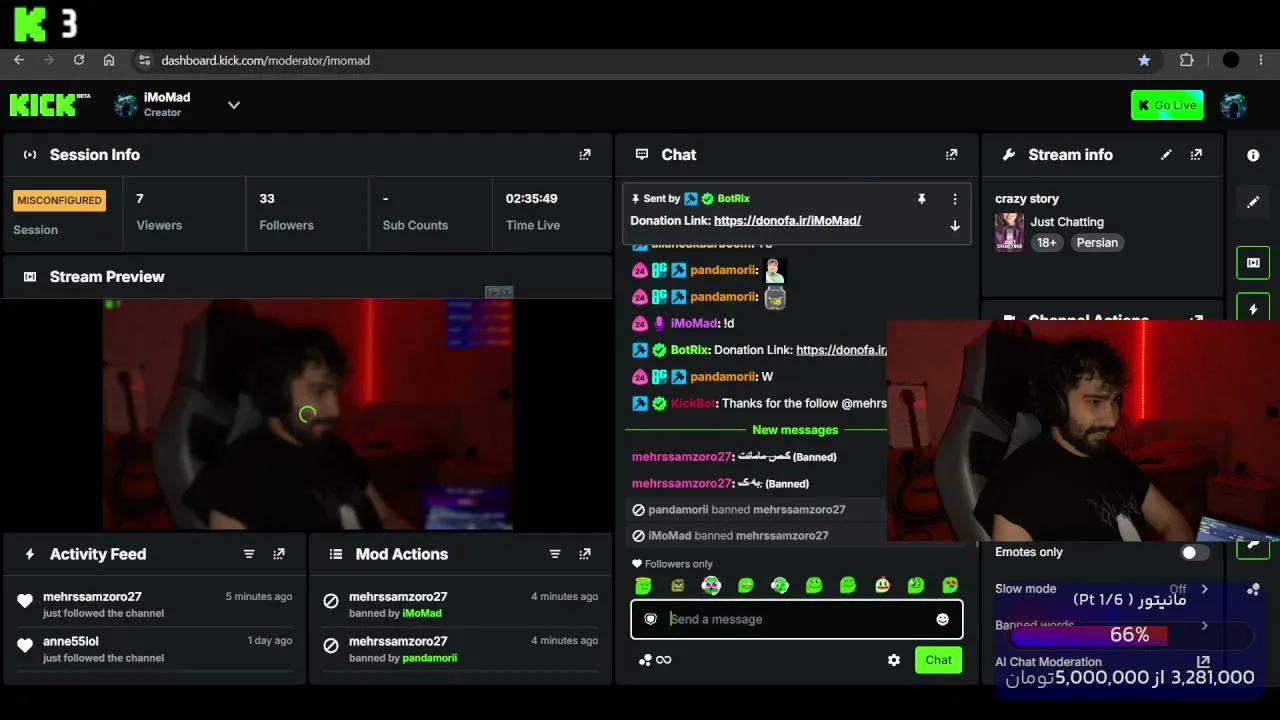Bookmark this page with star icon
Image resolution: width=1280 pixels, height=720 pixels.
[x=1144, y=60]
